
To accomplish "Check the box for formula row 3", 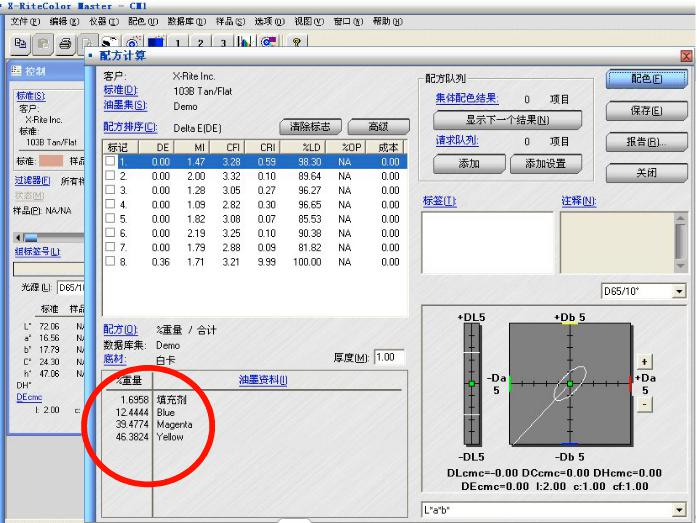I will coord(110,190).
